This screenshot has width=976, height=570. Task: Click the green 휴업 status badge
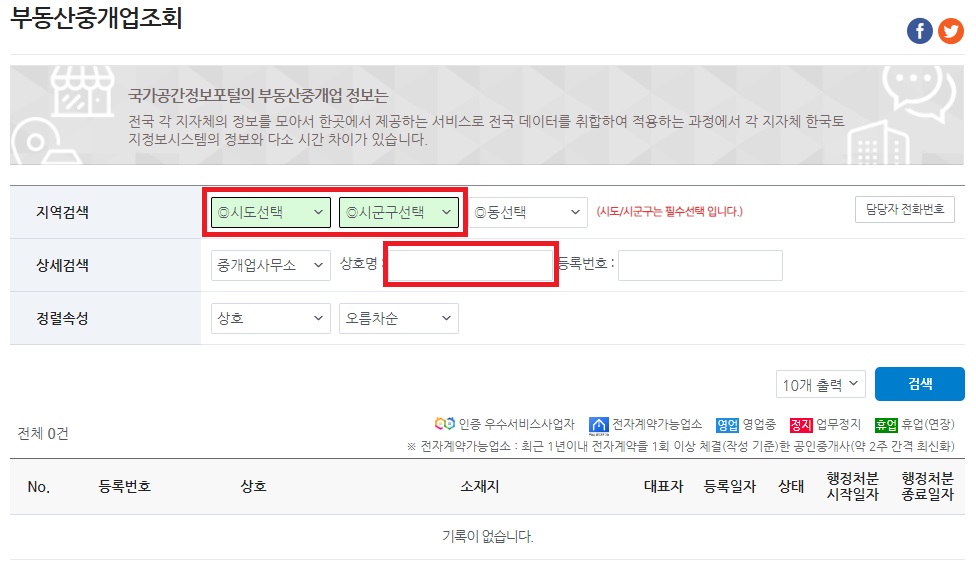coord(886,425)
